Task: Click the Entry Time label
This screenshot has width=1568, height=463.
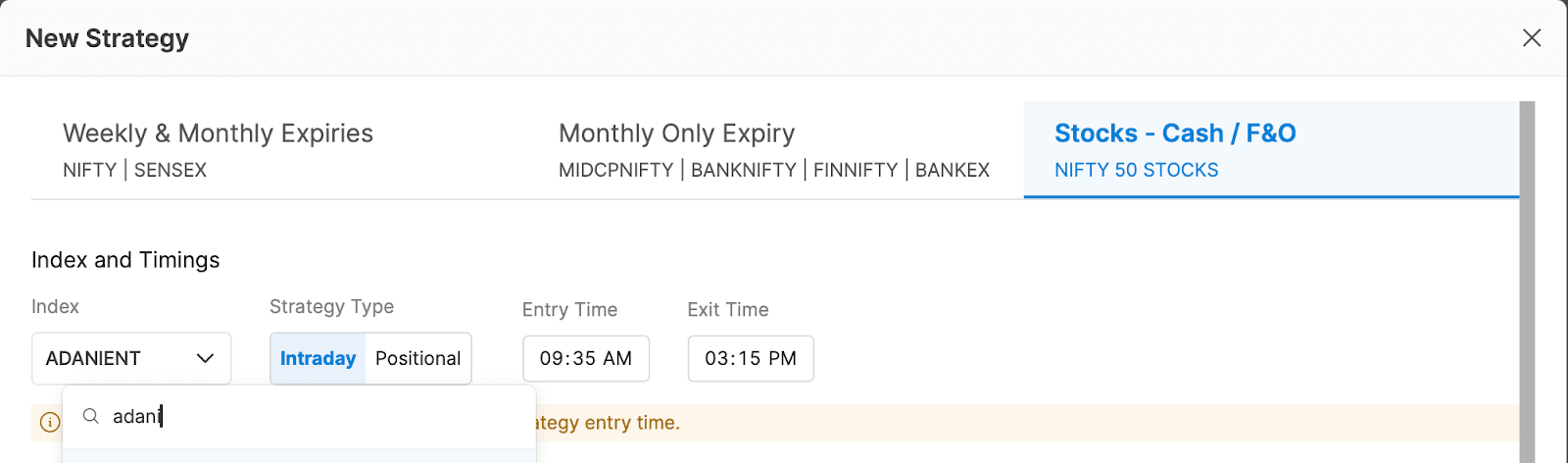Action: pyautogui.click(x=569, y=309)
